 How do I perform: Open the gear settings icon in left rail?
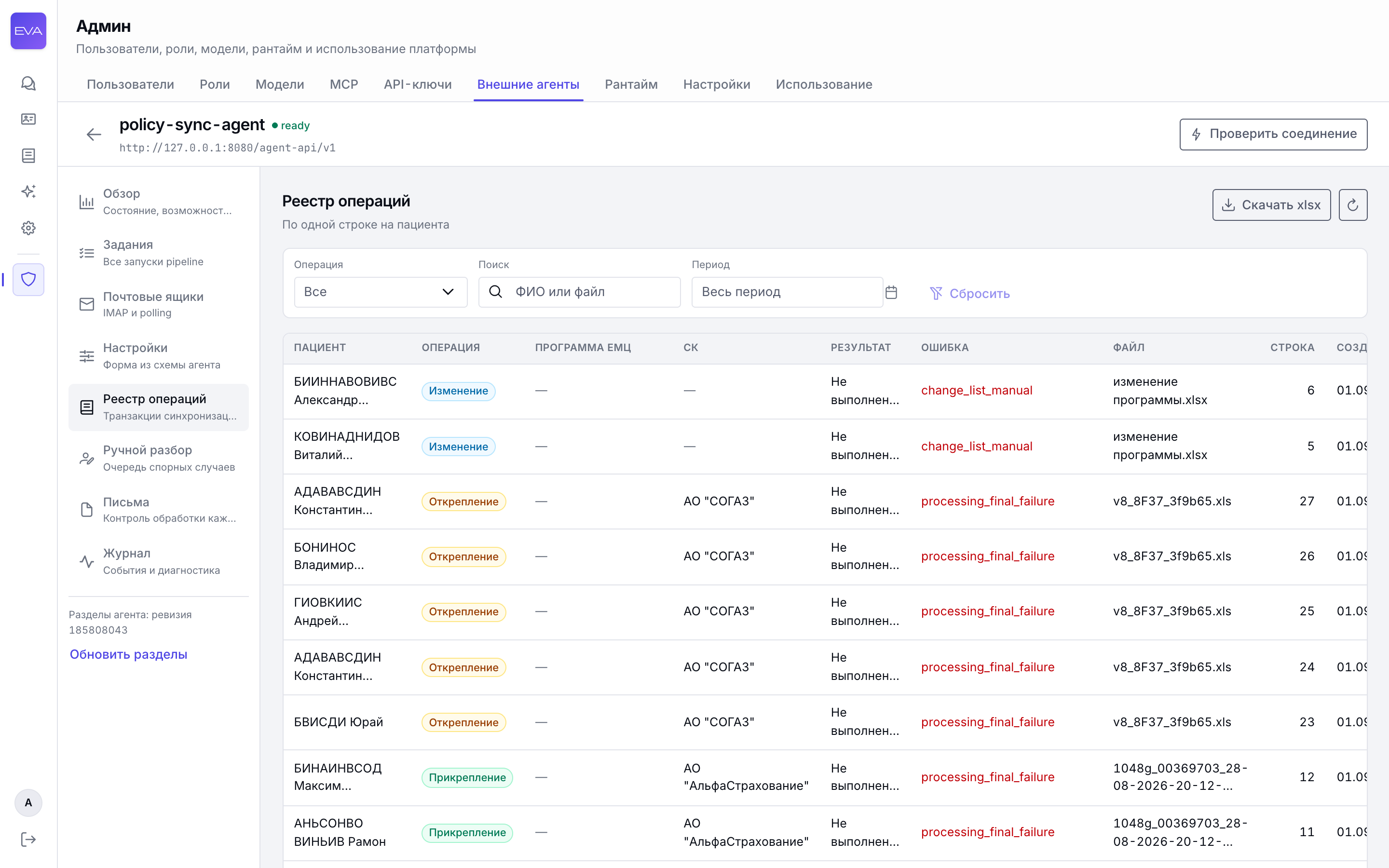[28, 228]
